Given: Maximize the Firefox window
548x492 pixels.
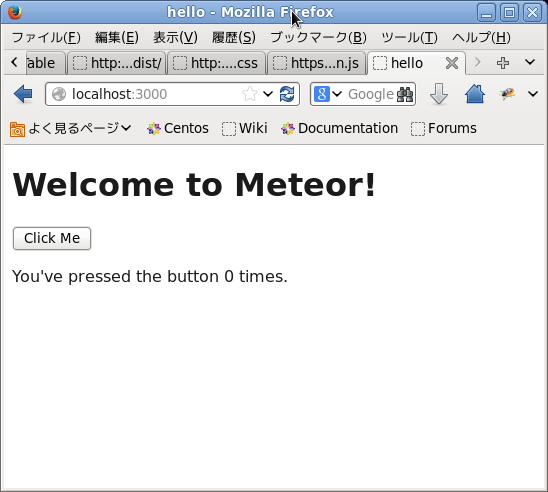Looking at the screenshot, I should (x=509, y=13).
